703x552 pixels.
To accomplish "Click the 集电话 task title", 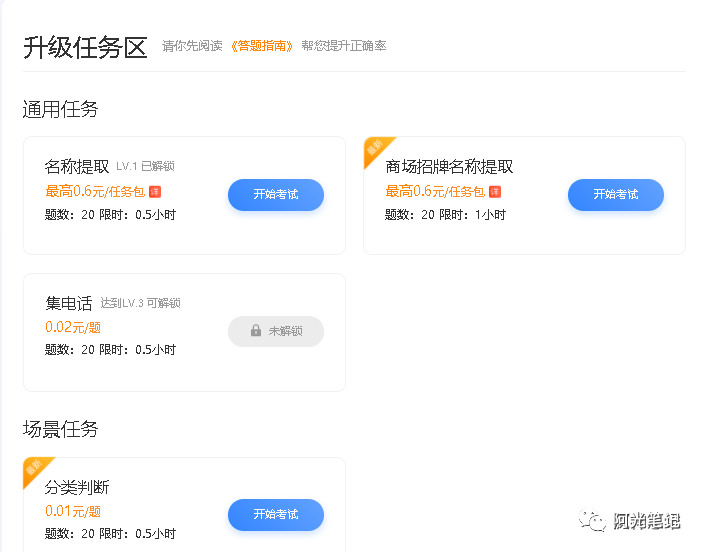I will [68, 303].
